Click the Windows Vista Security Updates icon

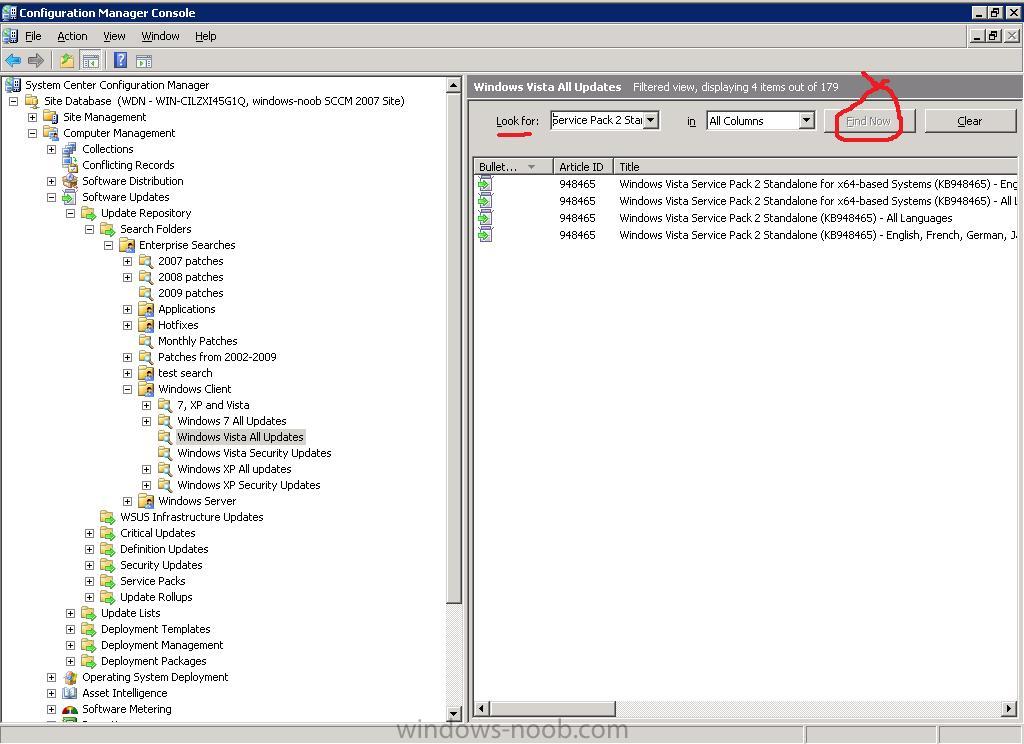165,453
